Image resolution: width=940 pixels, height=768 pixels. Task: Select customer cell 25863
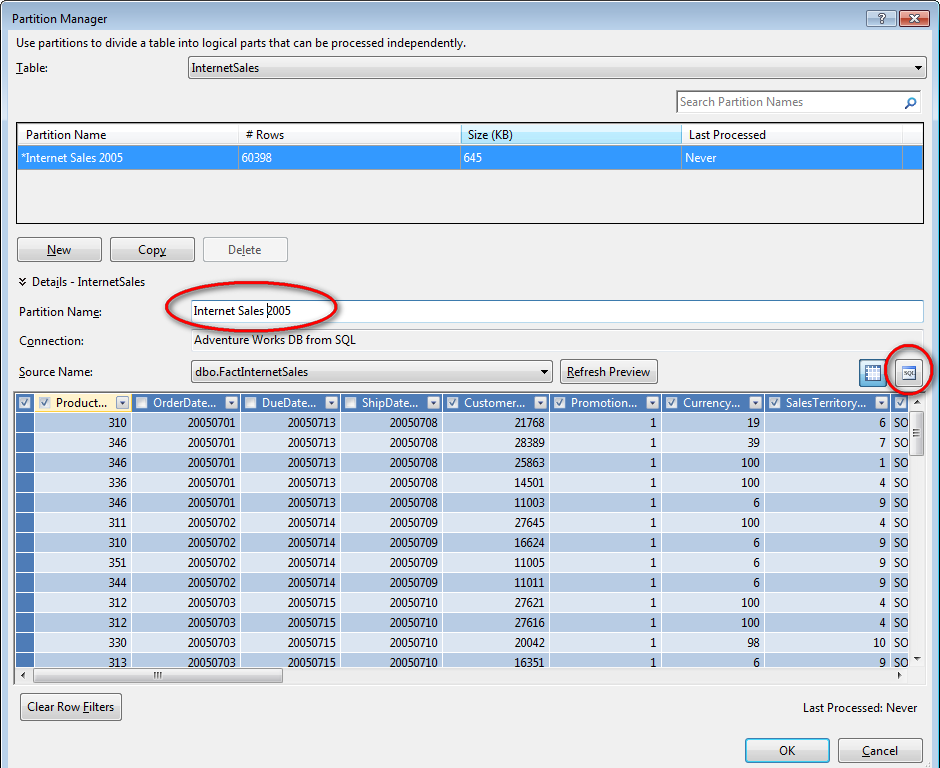pyautogui.click(x=496, y=463)
